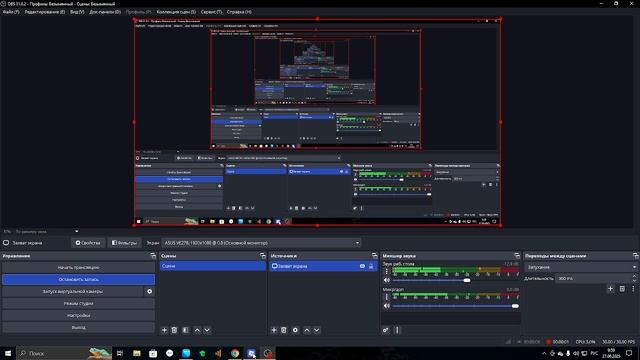Image resolution: width=640 pixels, height=360 pixels.
Task: Open virtual camera settings gear
Action: pyautogui.click(x=149, y=291)
